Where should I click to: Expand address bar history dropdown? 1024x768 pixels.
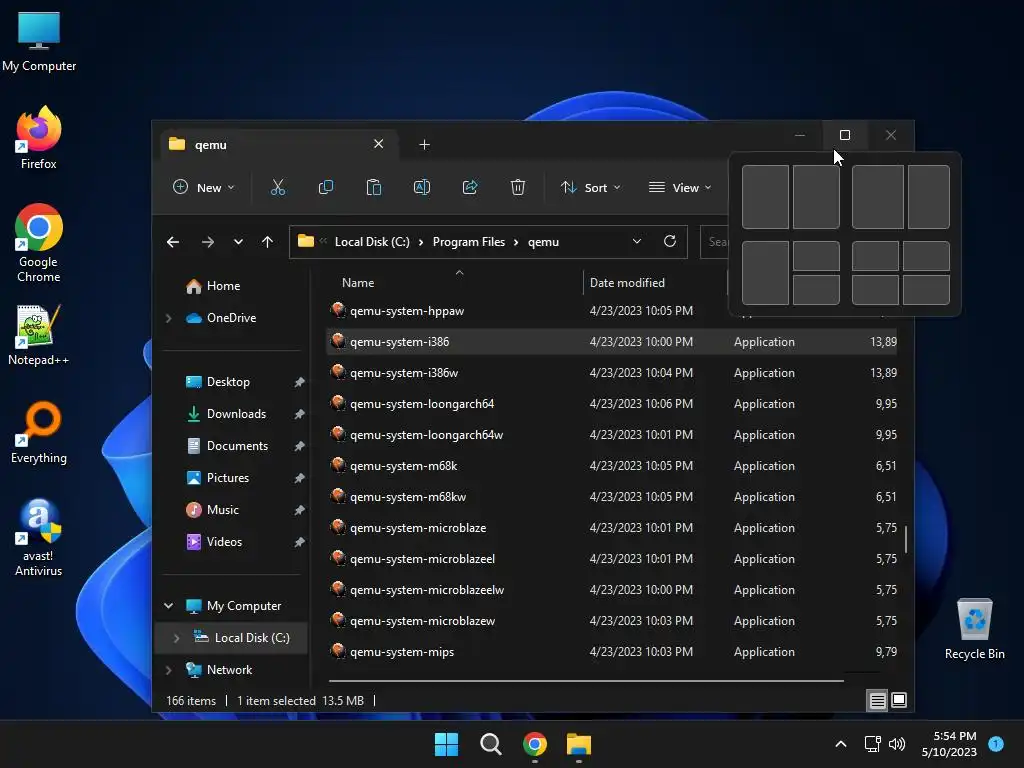pyautogui.click(x=637, y=242)
